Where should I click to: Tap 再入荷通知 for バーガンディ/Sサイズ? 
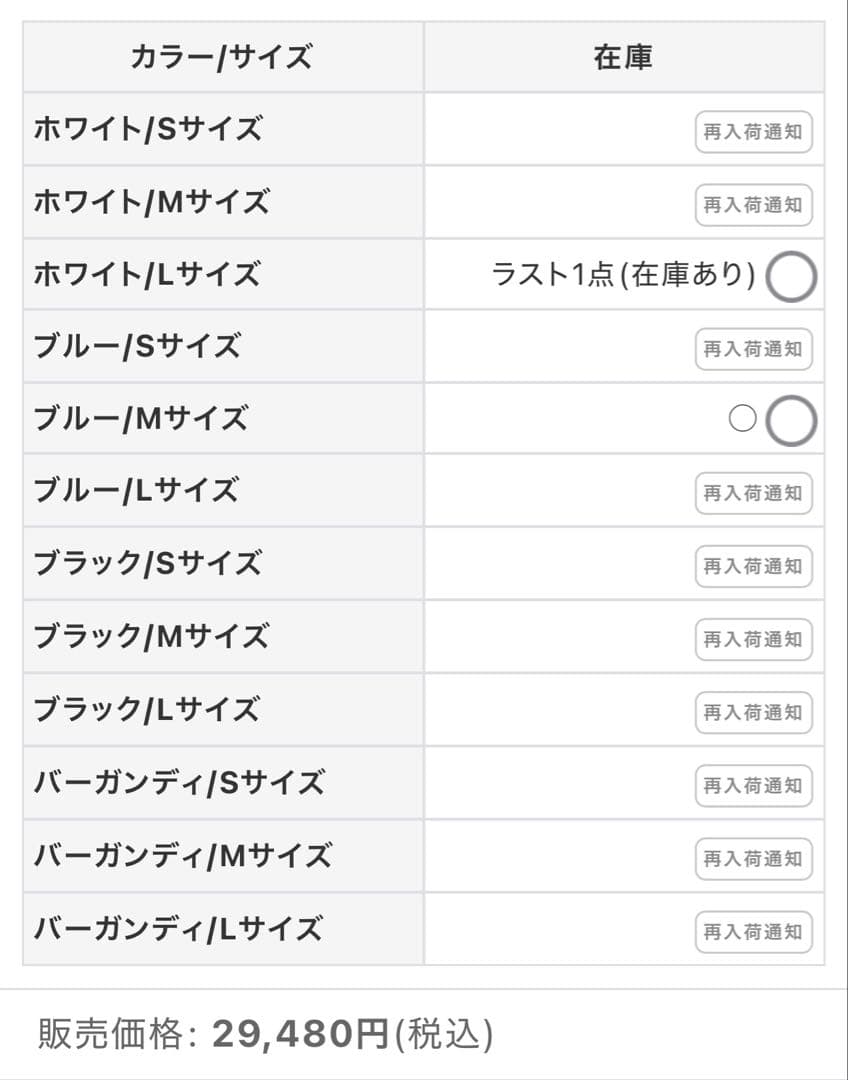(753, 785)
